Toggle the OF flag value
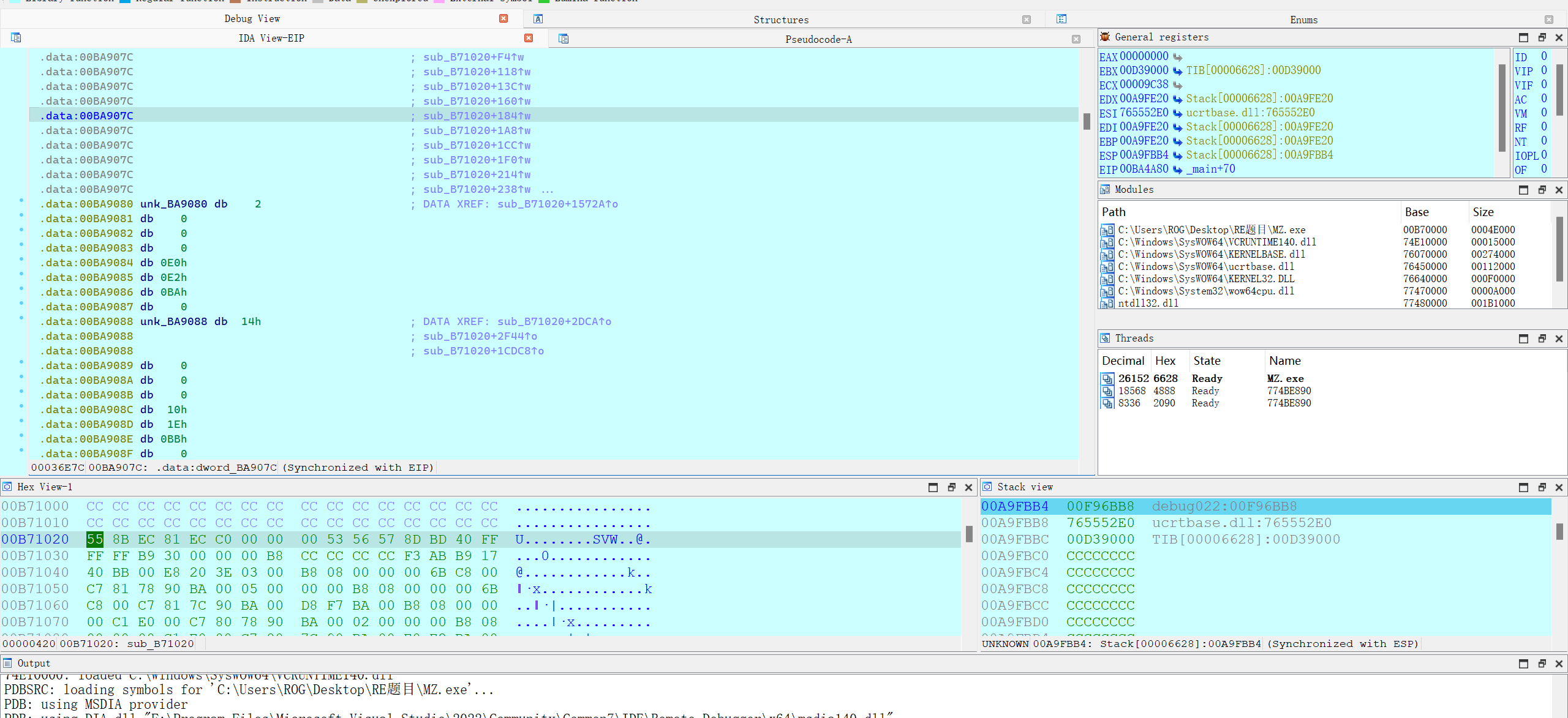Screen dimensions: 1568x718 [x=1543, y=169]
